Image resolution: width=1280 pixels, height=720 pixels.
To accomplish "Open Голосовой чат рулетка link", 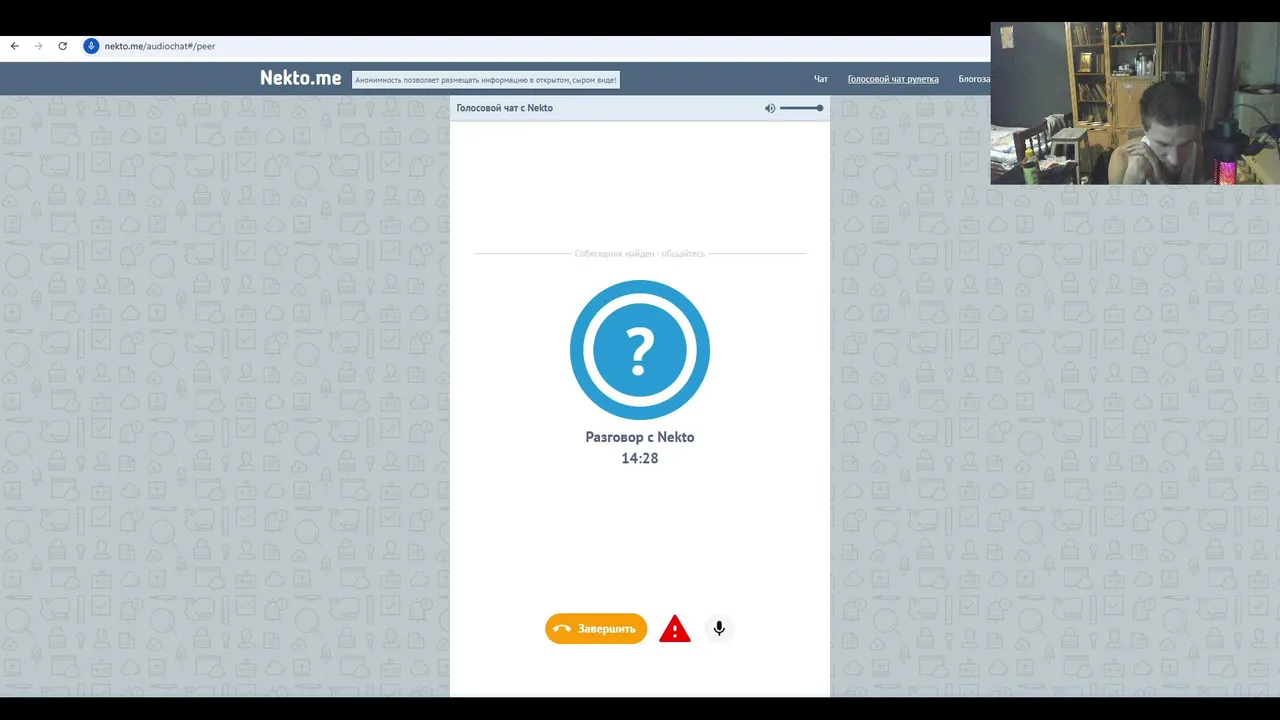I will (893, 79).
